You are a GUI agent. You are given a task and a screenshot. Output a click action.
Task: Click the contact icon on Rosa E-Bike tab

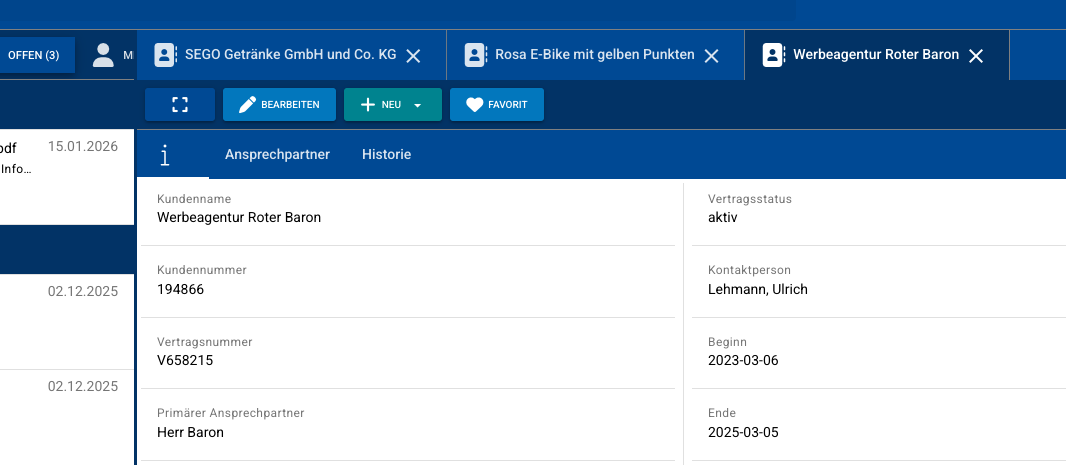[475, 55]
